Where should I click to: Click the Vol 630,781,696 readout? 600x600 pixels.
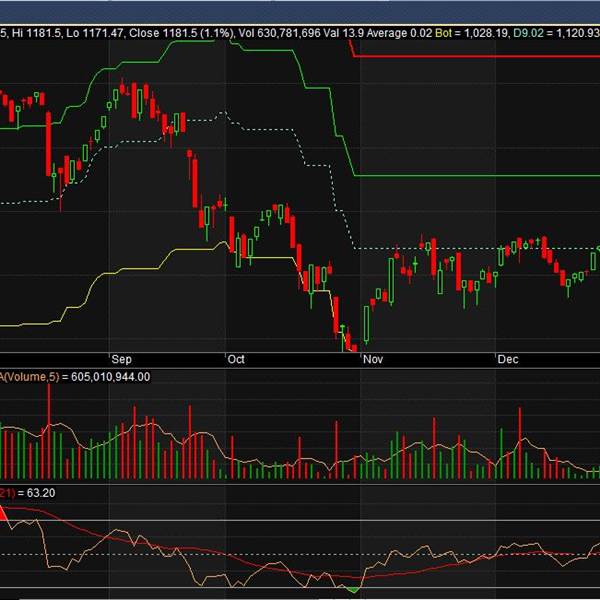tap(279, 33)
